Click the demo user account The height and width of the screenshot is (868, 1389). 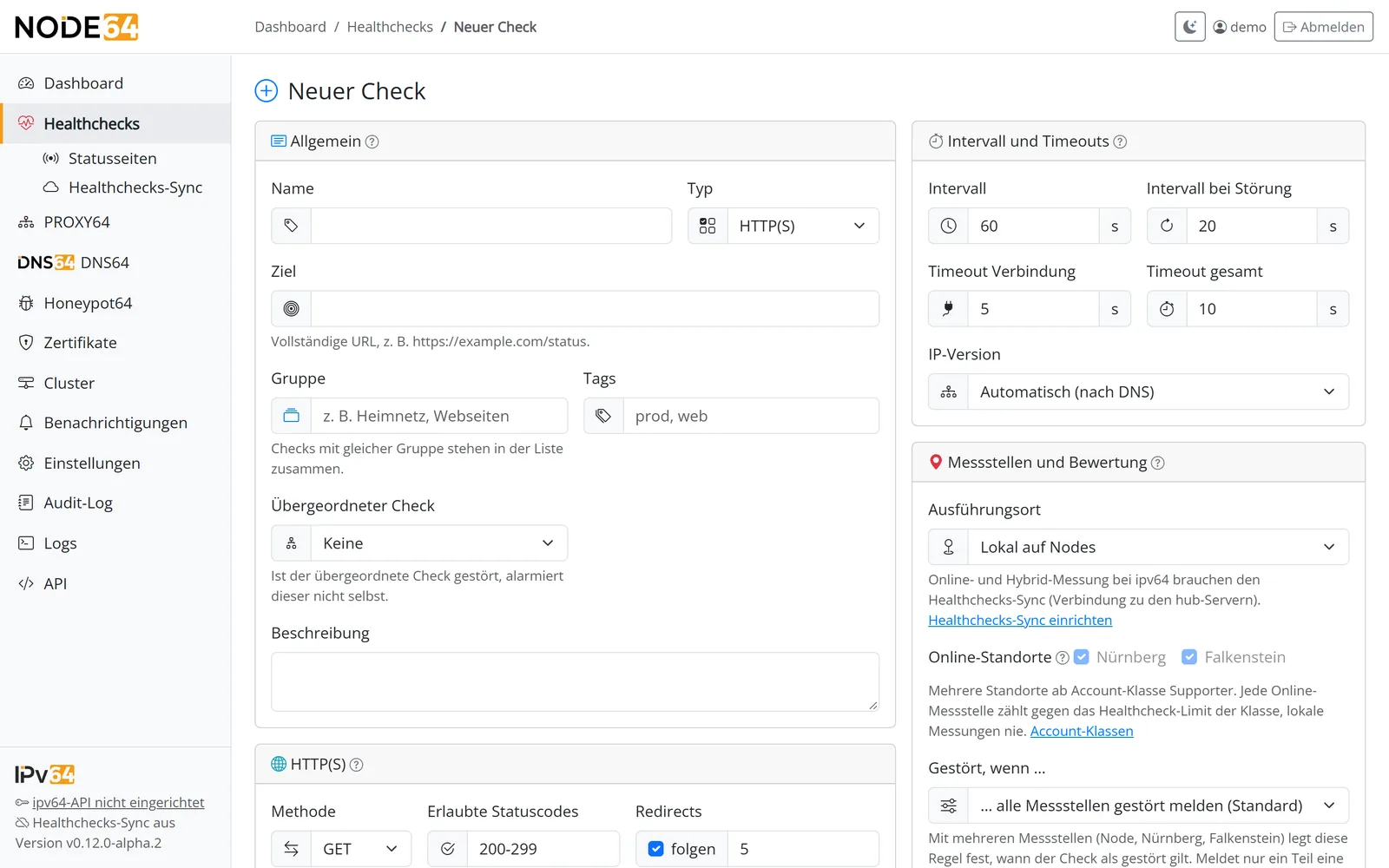click(x=1240, y=27)
